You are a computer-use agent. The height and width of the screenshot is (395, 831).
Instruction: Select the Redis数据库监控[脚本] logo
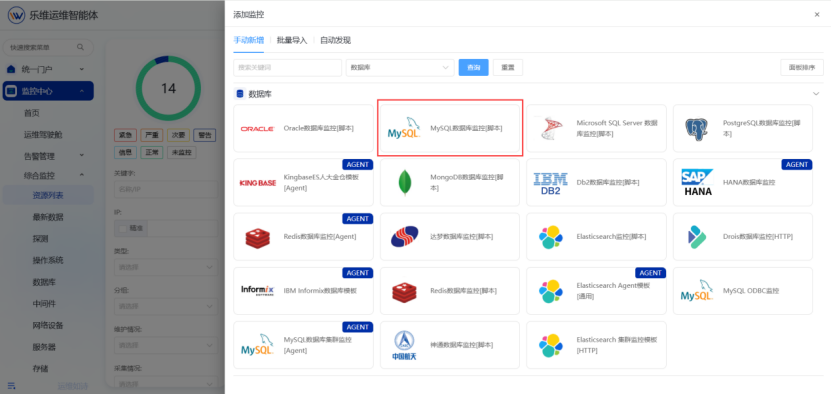click(x=404, y=292)
